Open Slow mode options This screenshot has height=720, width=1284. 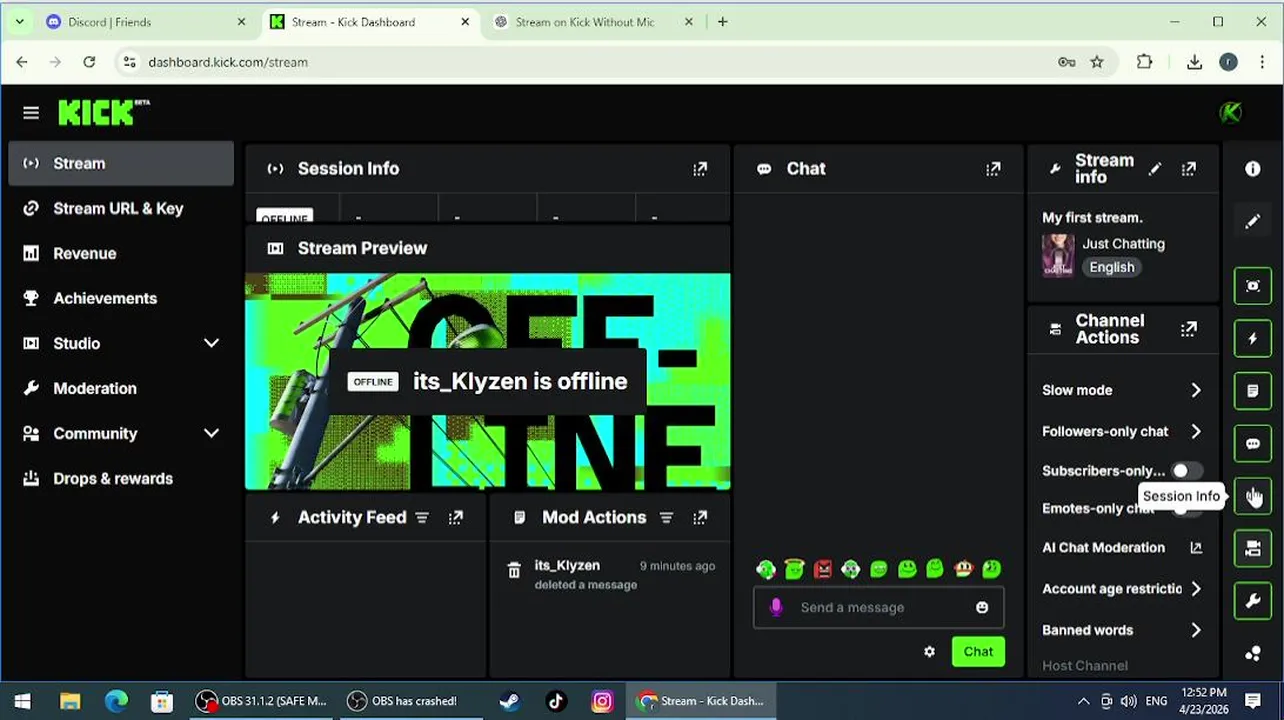point(1122,390)
